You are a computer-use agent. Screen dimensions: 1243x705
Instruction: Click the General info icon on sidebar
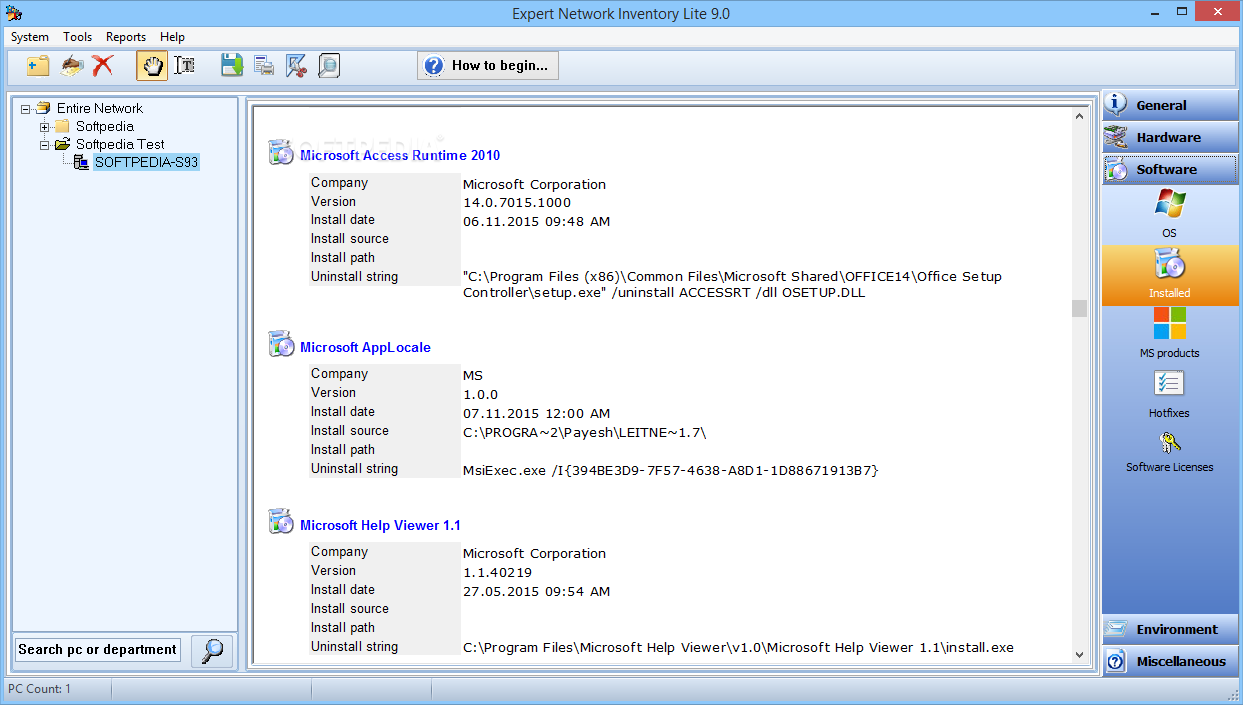tap(1118, 105)
